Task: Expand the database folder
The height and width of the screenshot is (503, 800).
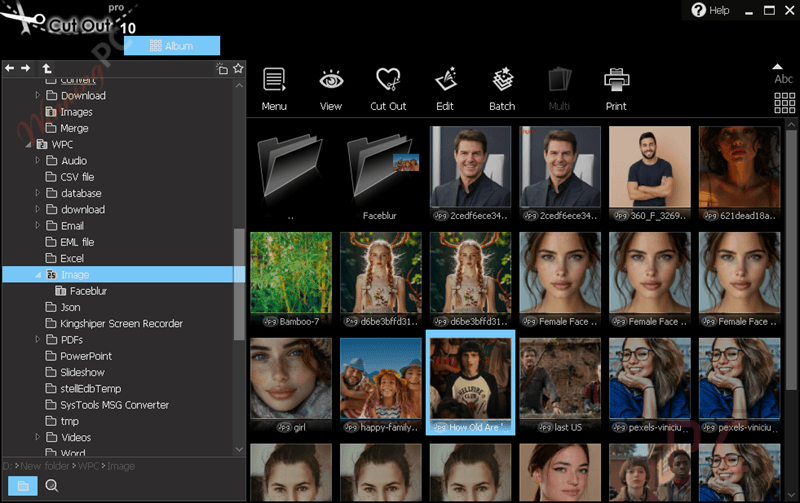Action: click(x=37, y=193)
